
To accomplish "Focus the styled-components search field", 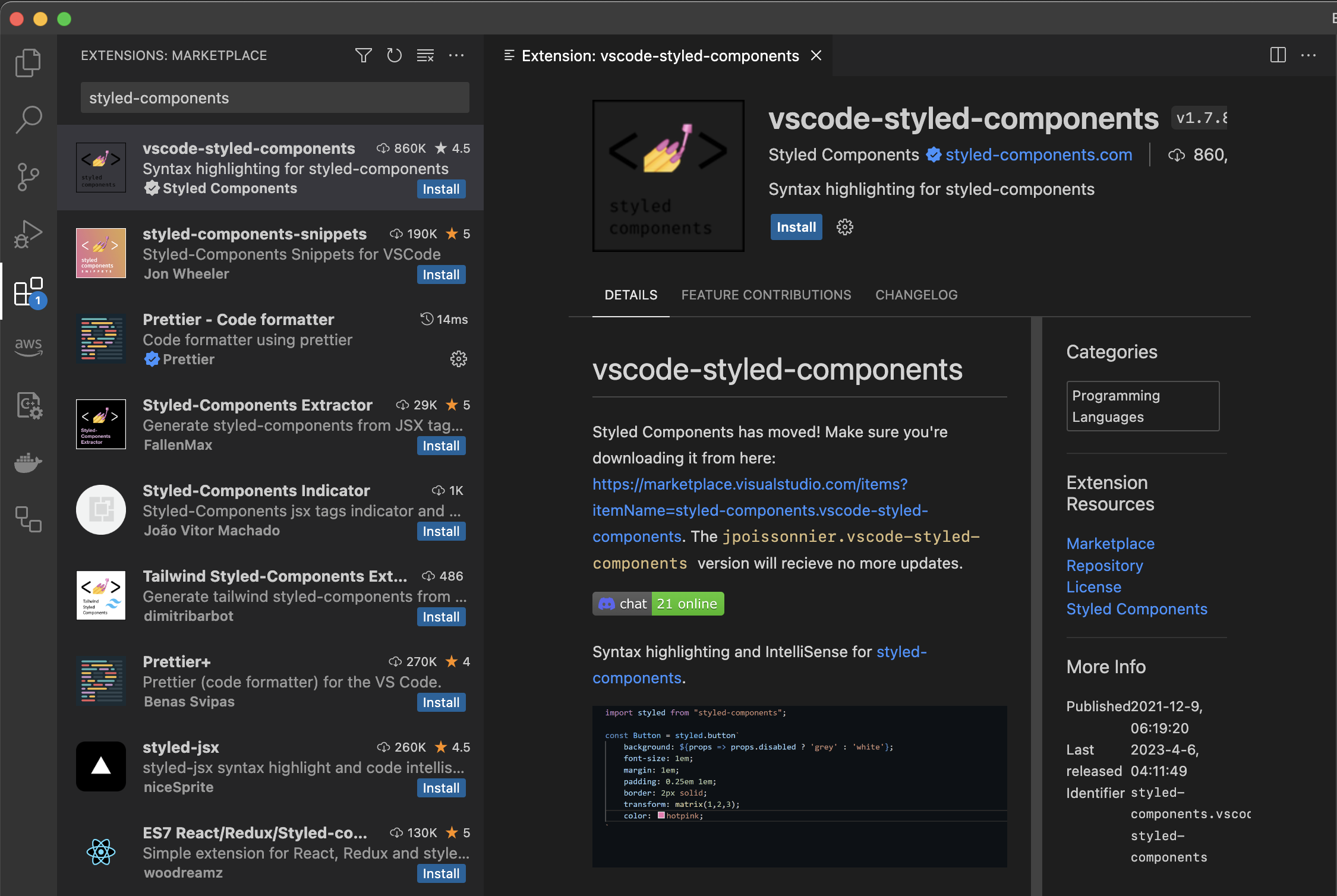I will [275, 97].
